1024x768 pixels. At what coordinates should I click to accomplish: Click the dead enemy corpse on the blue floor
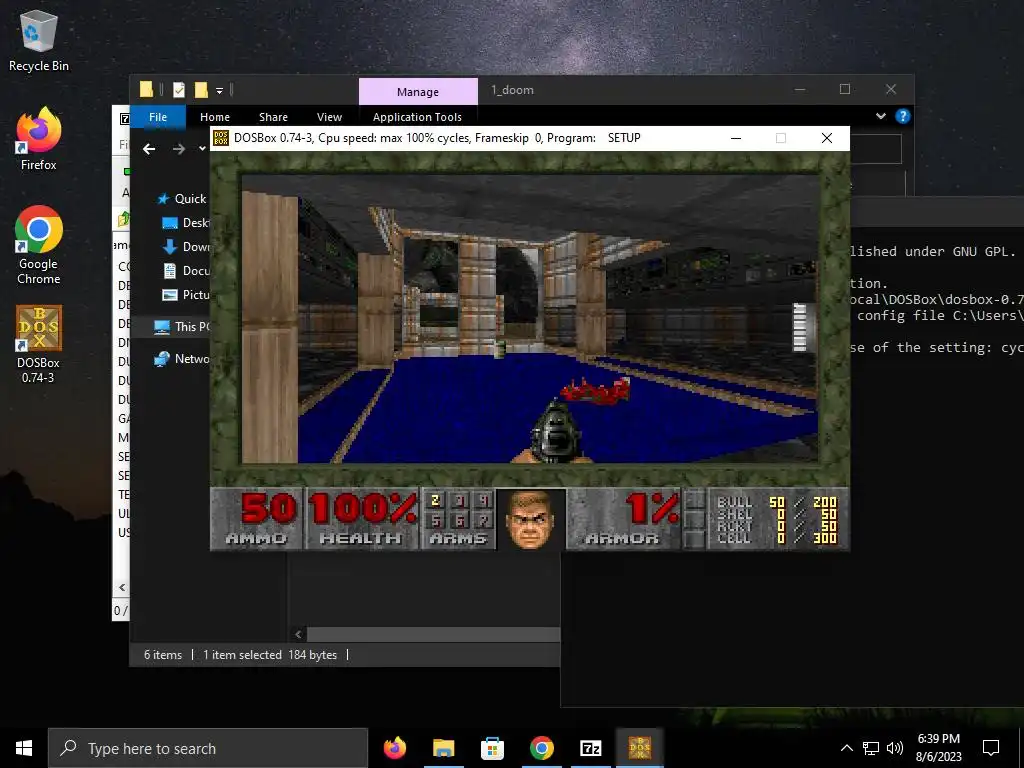[595, 391]
